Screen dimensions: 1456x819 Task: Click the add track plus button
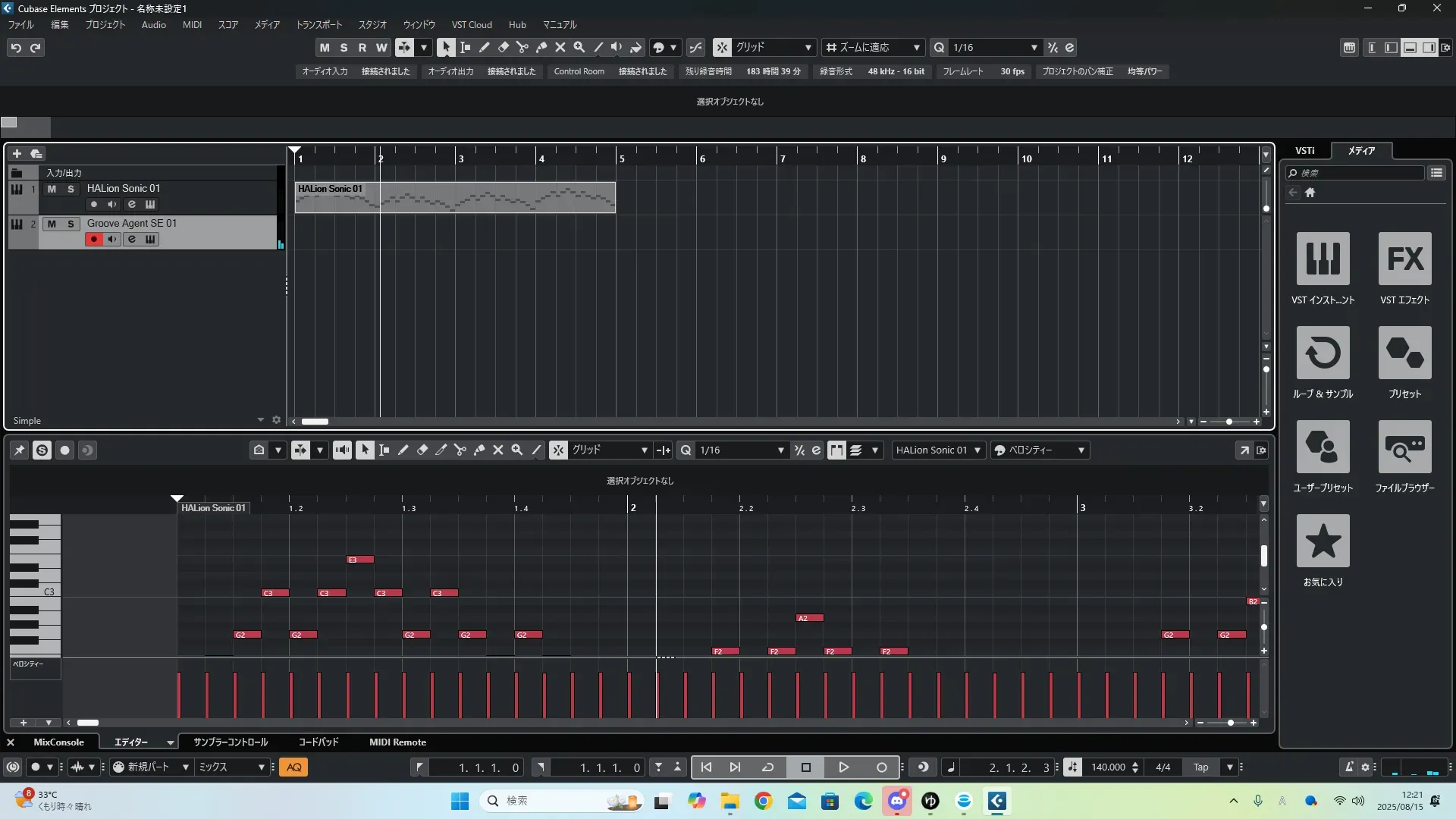click(17, 153)
